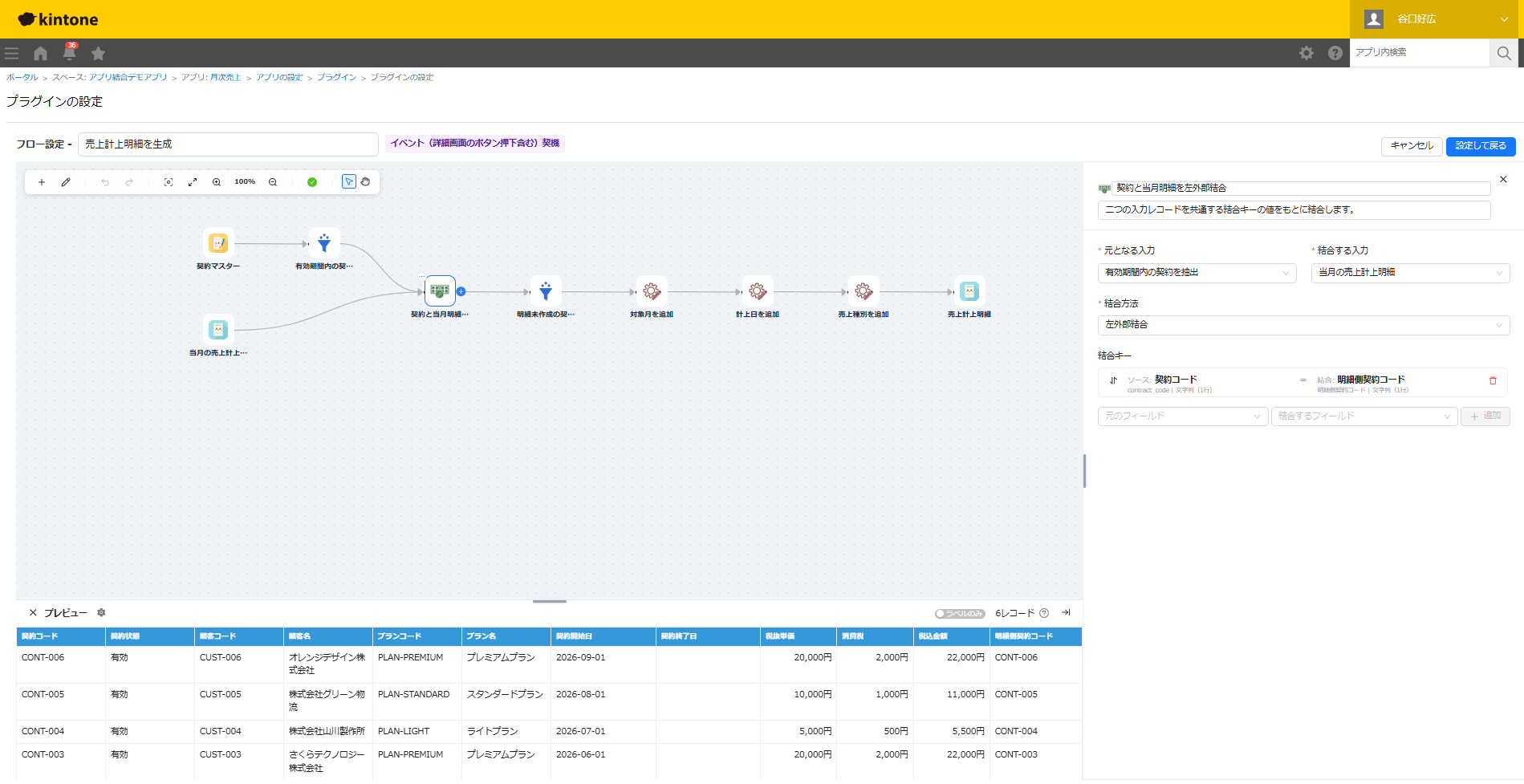Open the notifications bell
The width and height of the screenshot is (1524, 784).
[70, 52]
